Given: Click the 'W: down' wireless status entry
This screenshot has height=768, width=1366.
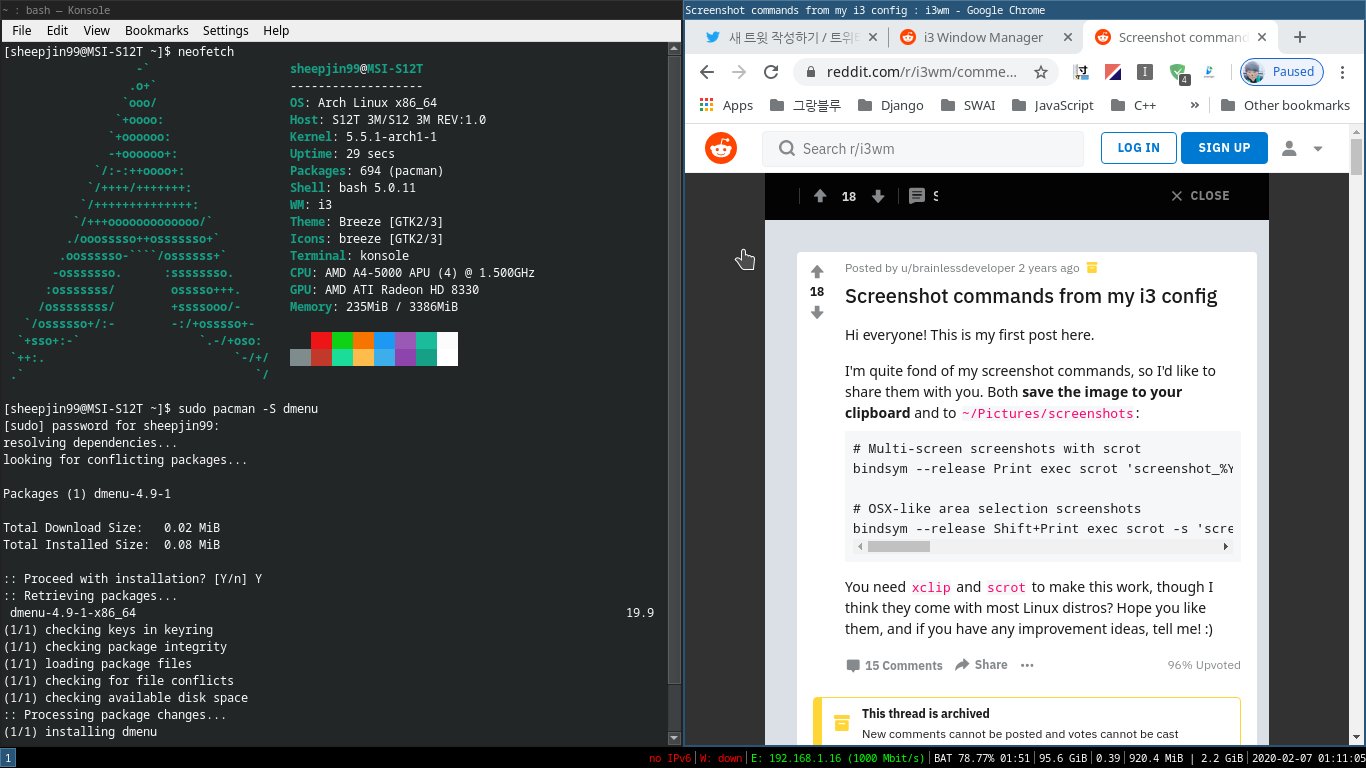Looking at the screenshot, I should coord(720,758).
